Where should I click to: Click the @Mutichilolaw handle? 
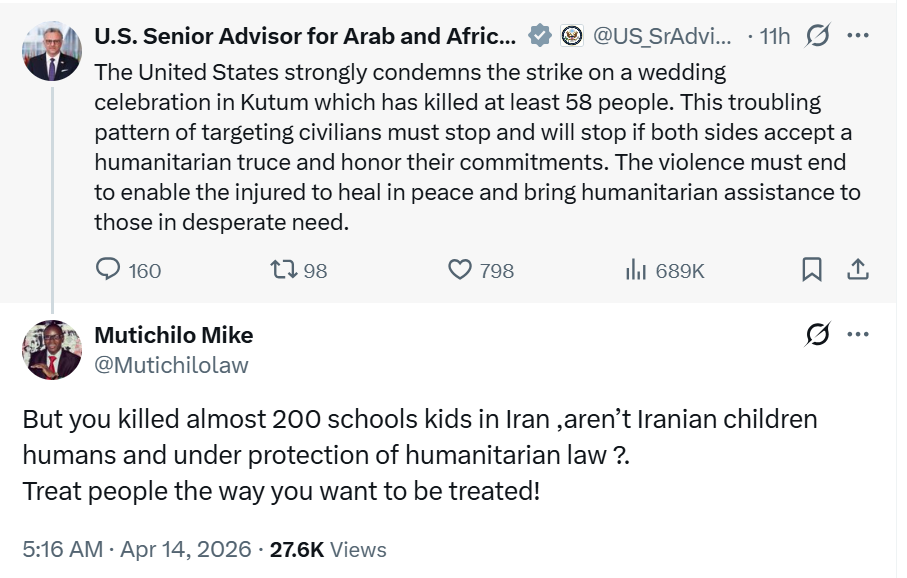click(171, 365)
